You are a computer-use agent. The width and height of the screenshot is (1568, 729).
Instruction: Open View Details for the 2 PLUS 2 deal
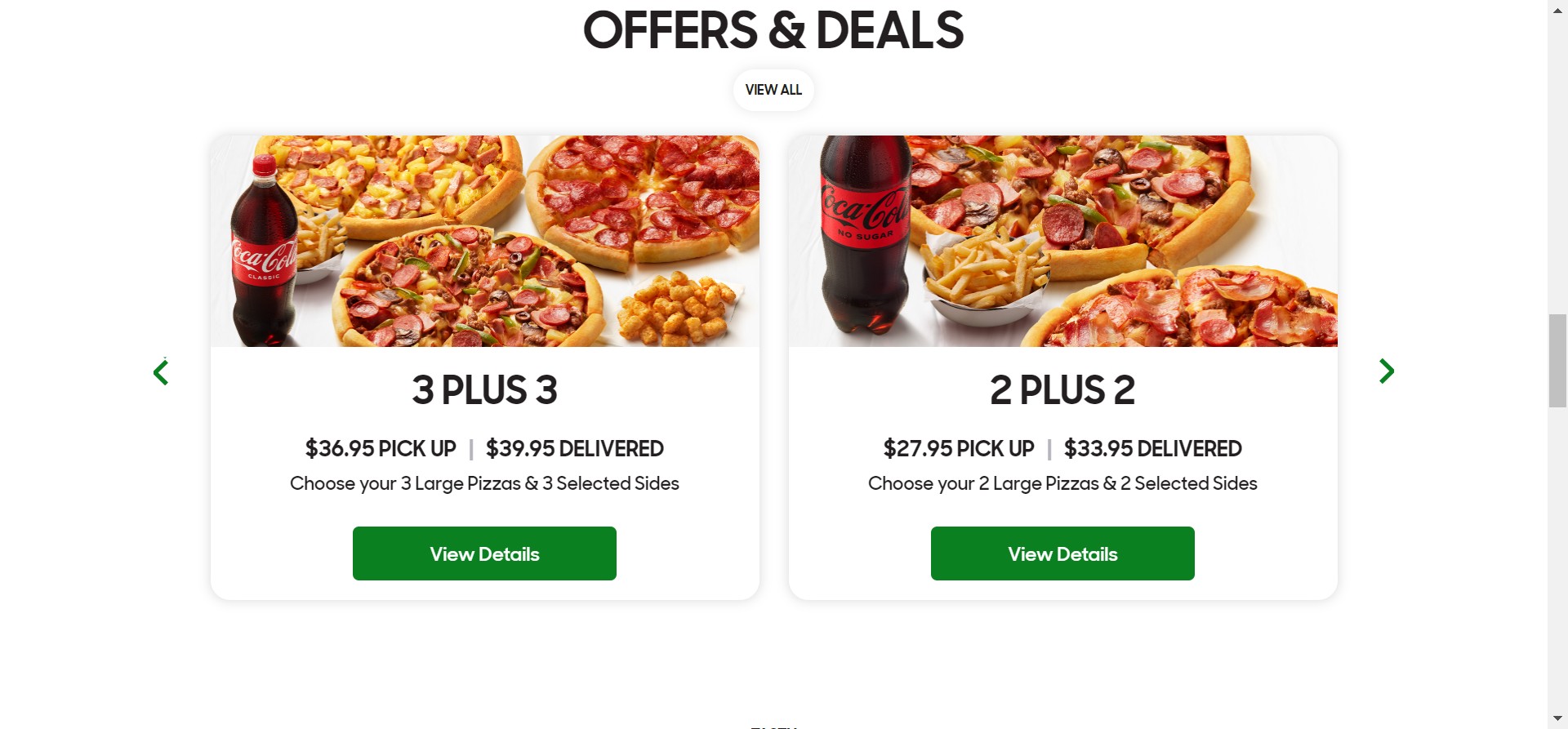pos(1062,553)
